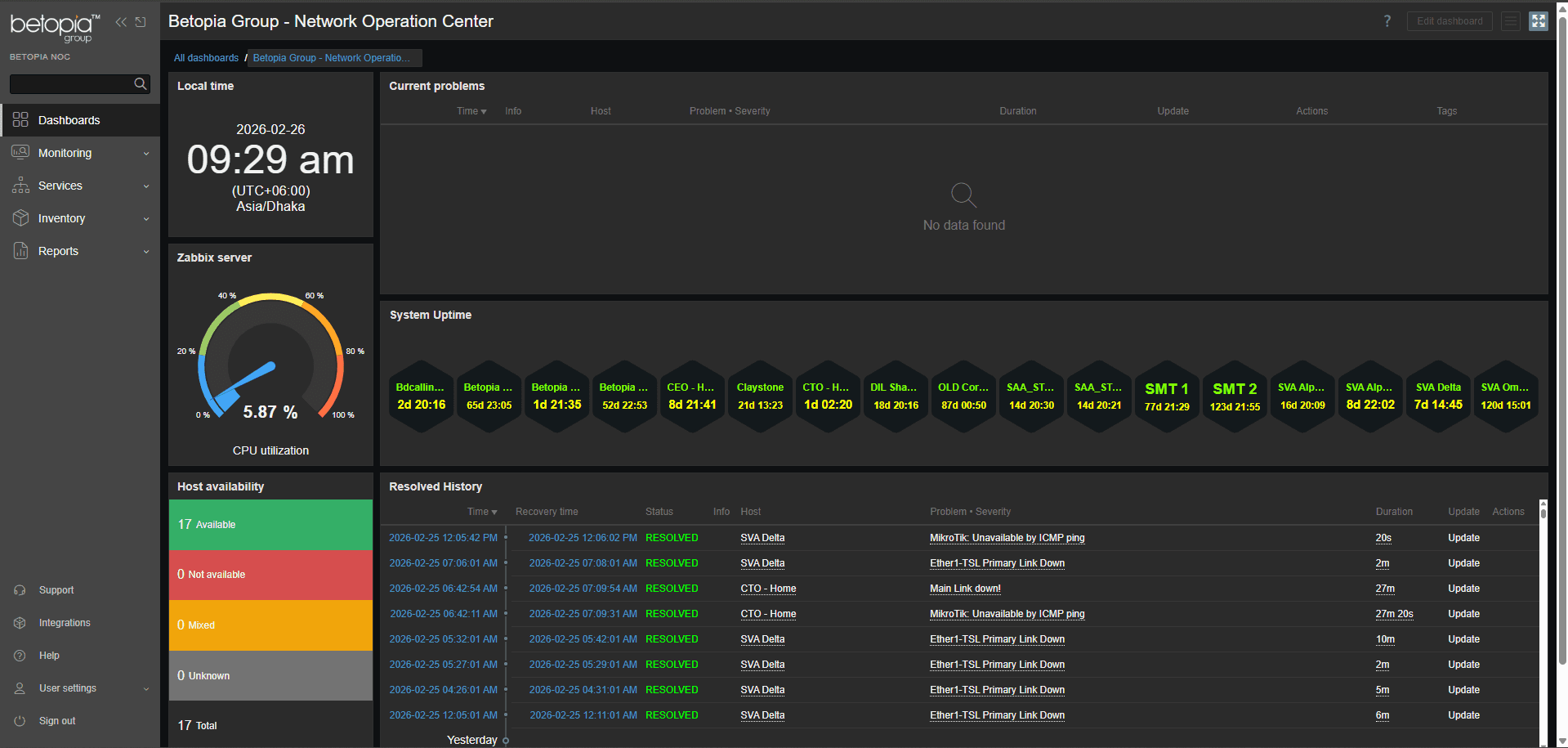Click the DIL Sha... uptime hexagon
1568x748 pixels.
pyautogui.click(x=896, y=396)
